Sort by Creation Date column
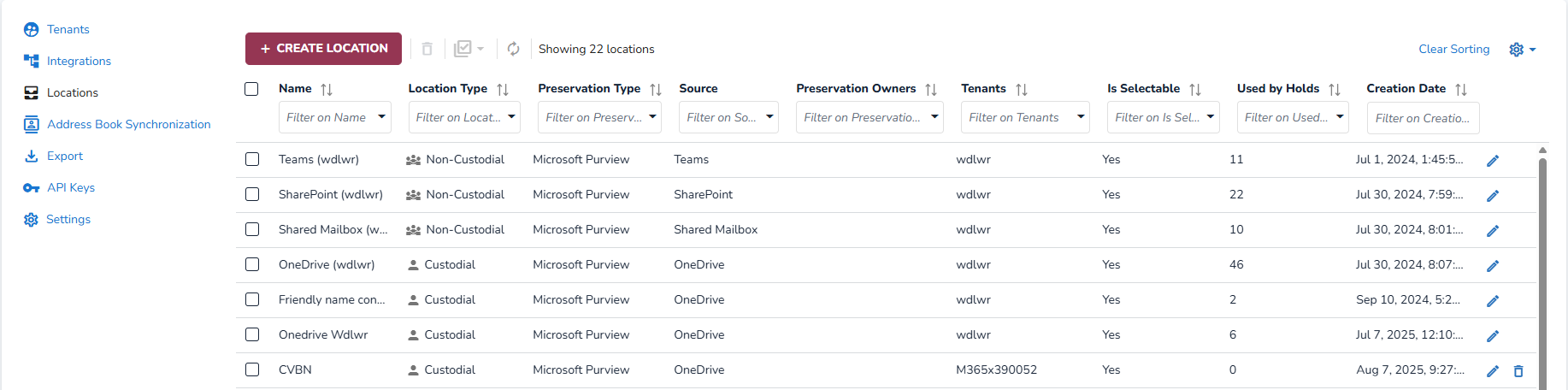1568x390 pixels. coord(1461,89)
